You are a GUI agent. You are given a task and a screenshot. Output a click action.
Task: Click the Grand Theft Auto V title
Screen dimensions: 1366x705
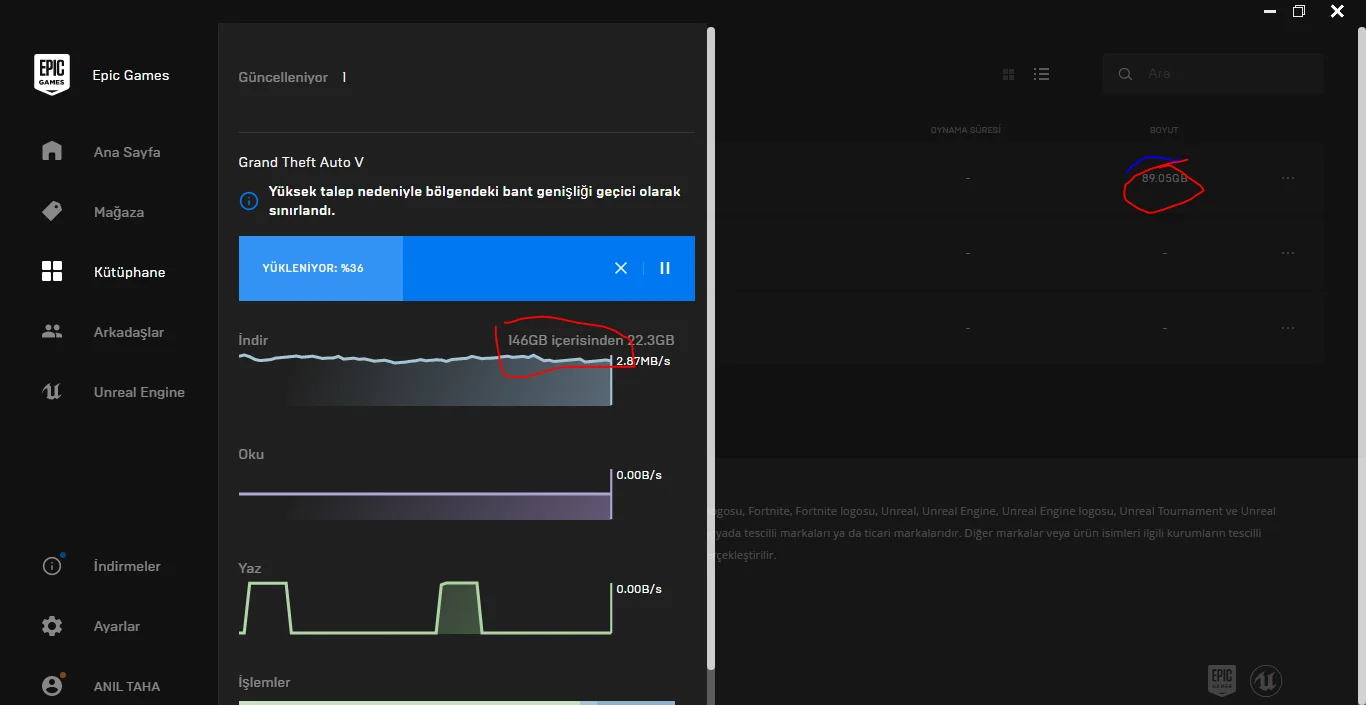[301, 162]
